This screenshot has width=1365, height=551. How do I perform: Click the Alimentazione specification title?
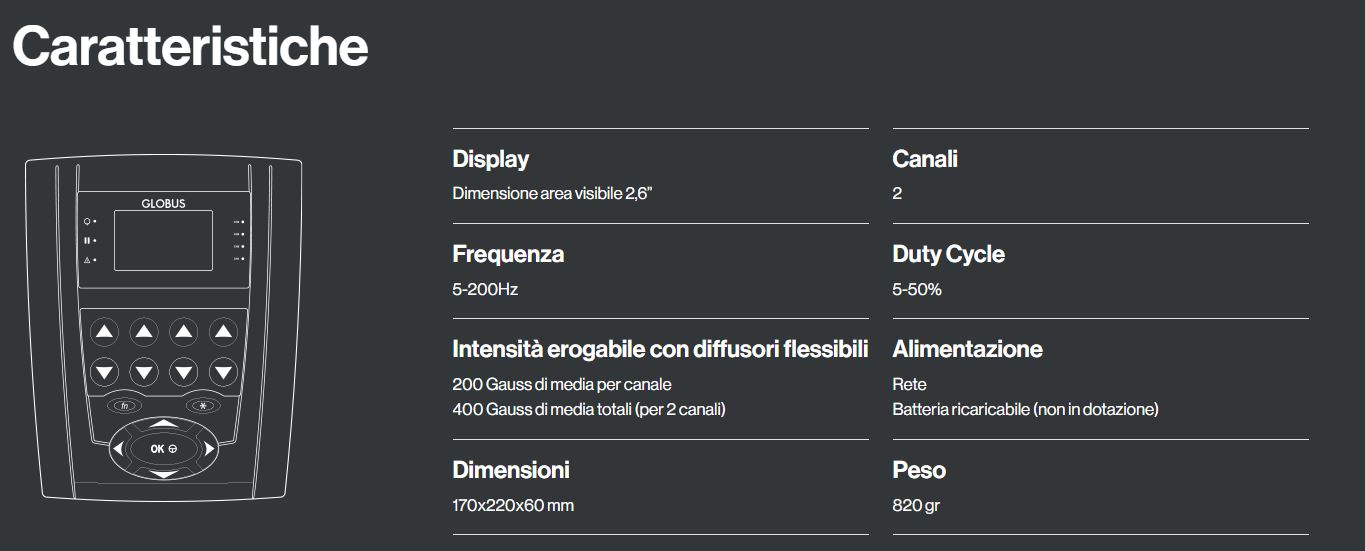(x=967, y=349)
